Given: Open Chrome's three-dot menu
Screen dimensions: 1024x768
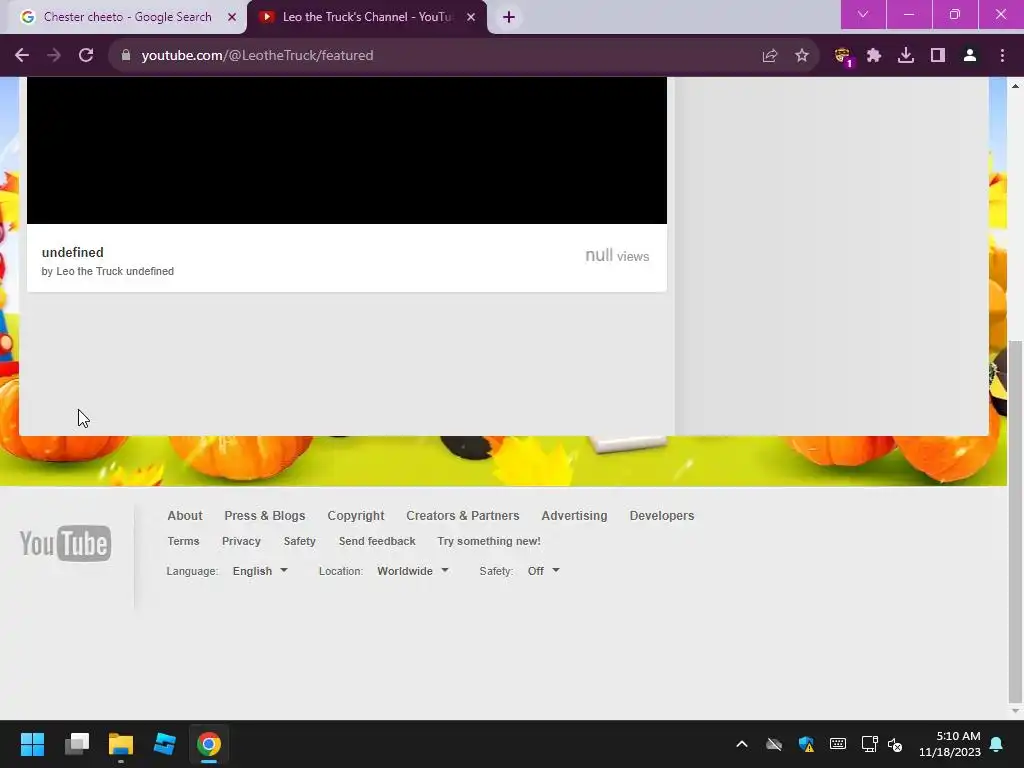Looking at the screenshot, I should (x=1002, y=56).
